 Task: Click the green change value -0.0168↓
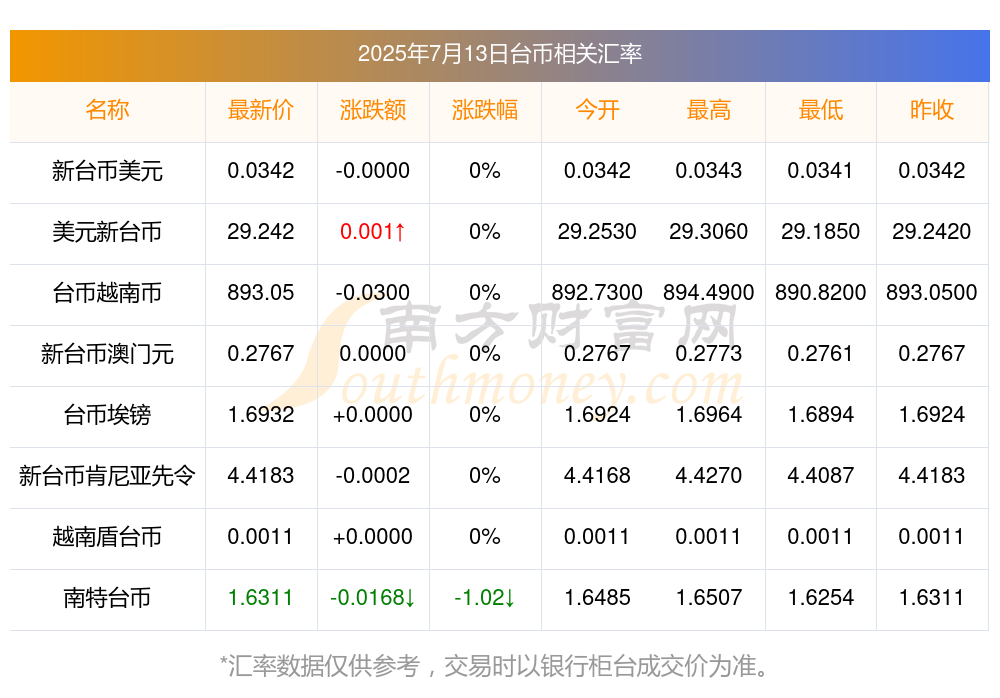click(372, 598)
